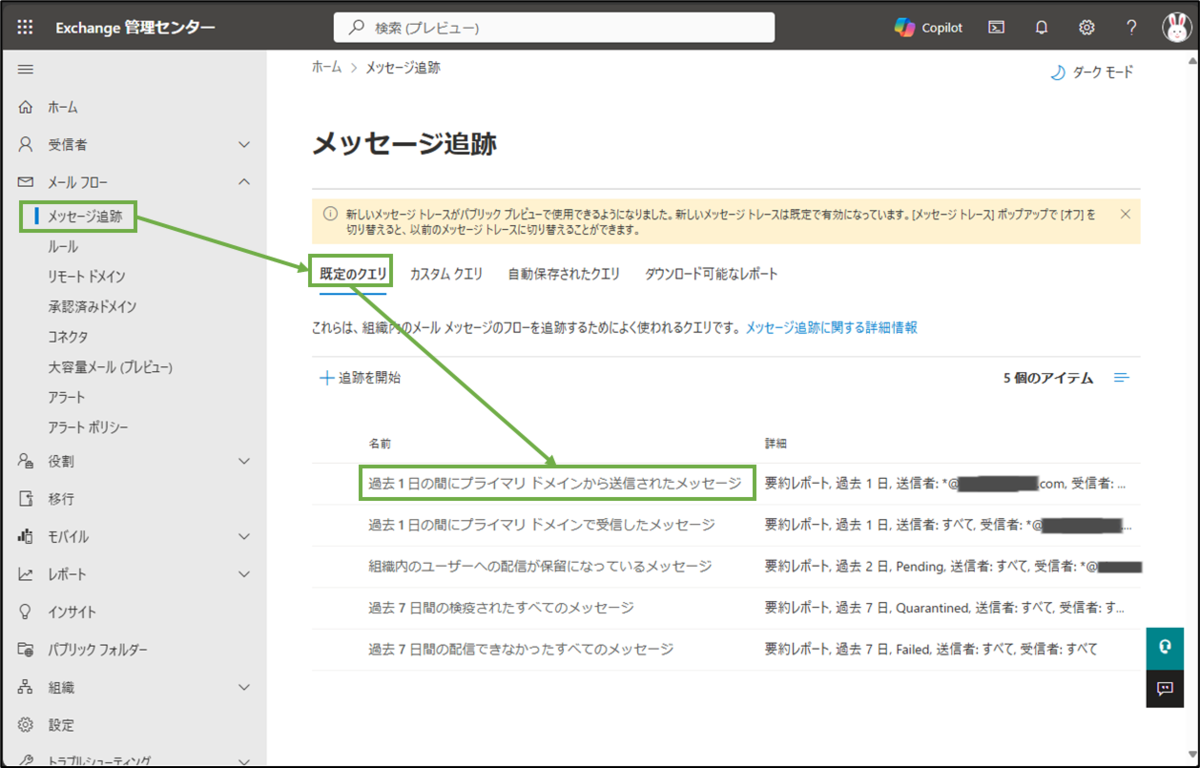
Task: Click the Failed details cell text
Action: click(931, 649)
